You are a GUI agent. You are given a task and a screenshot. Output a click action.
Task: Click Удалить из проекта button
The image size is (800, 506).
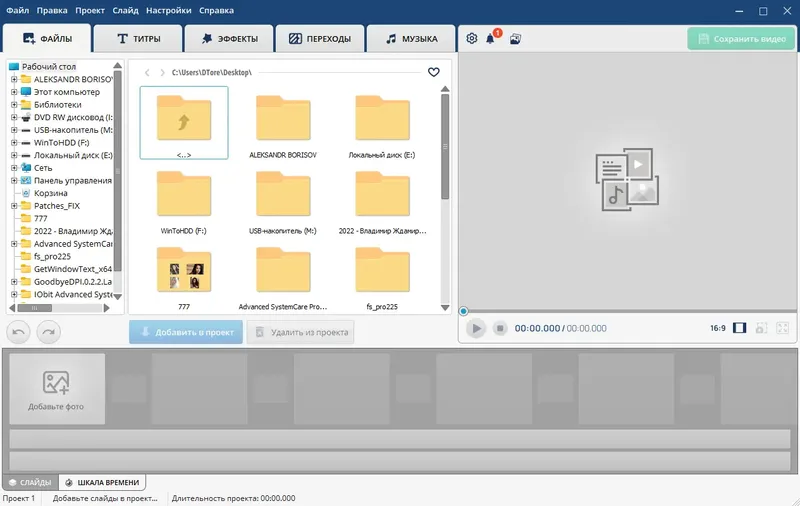tap(301, 332)
